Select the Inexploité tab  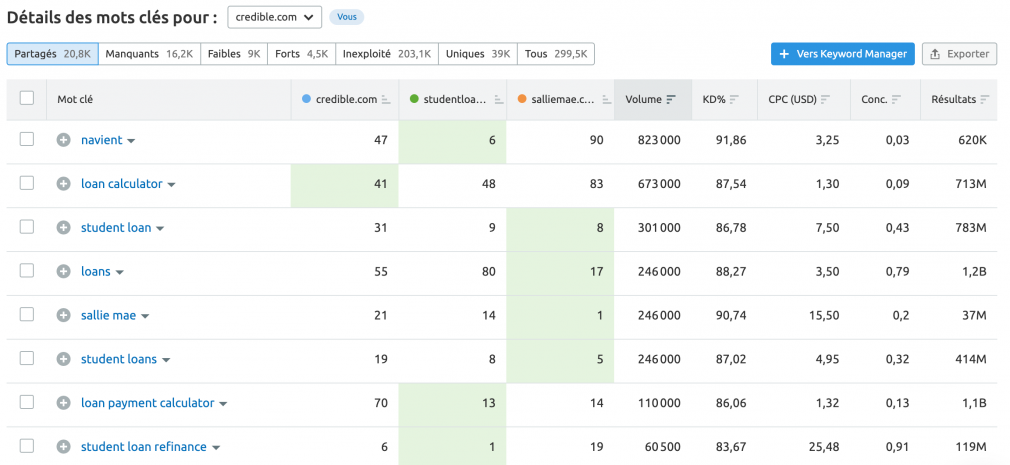[387, 54]
